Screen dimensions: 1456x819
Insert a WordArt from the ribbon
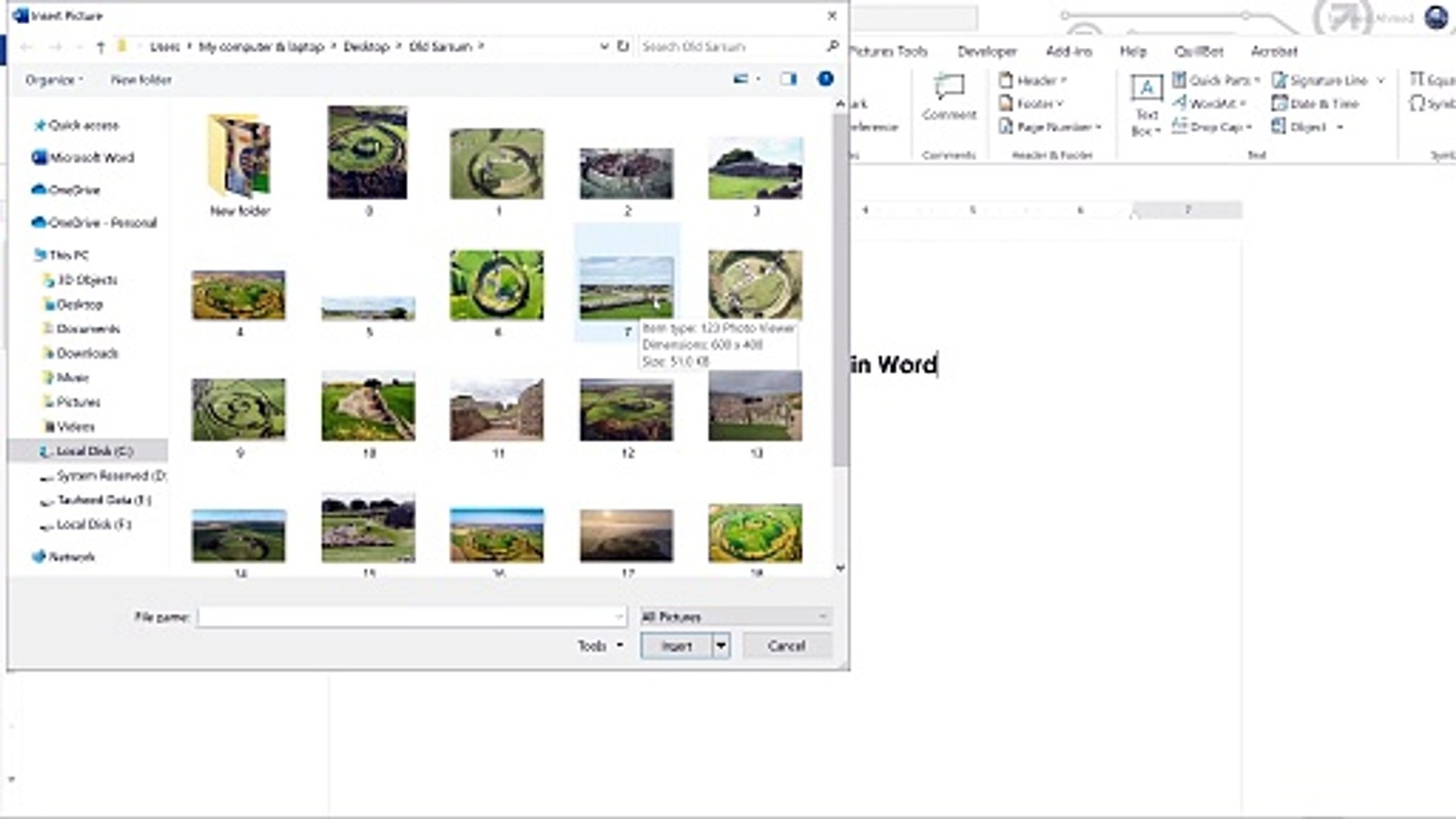coord(1209,103)
